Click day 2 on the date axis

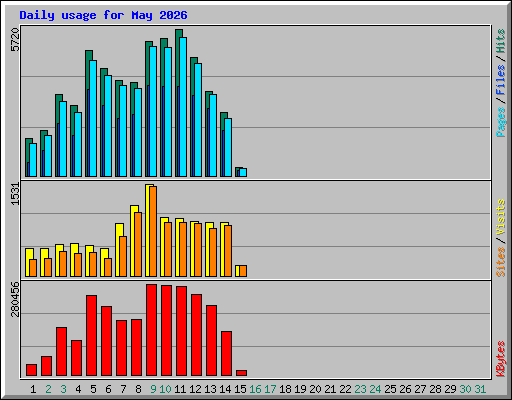48,389
